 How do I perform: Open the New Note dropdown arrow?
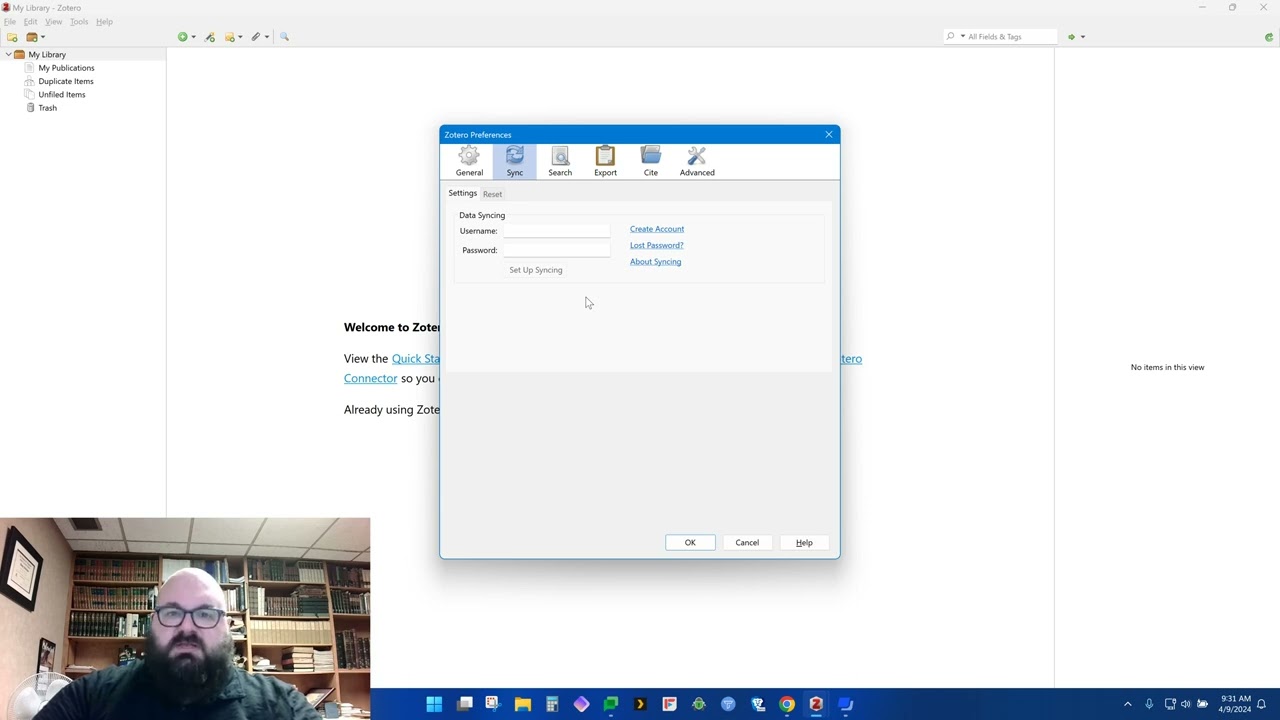tap(240, 37)
